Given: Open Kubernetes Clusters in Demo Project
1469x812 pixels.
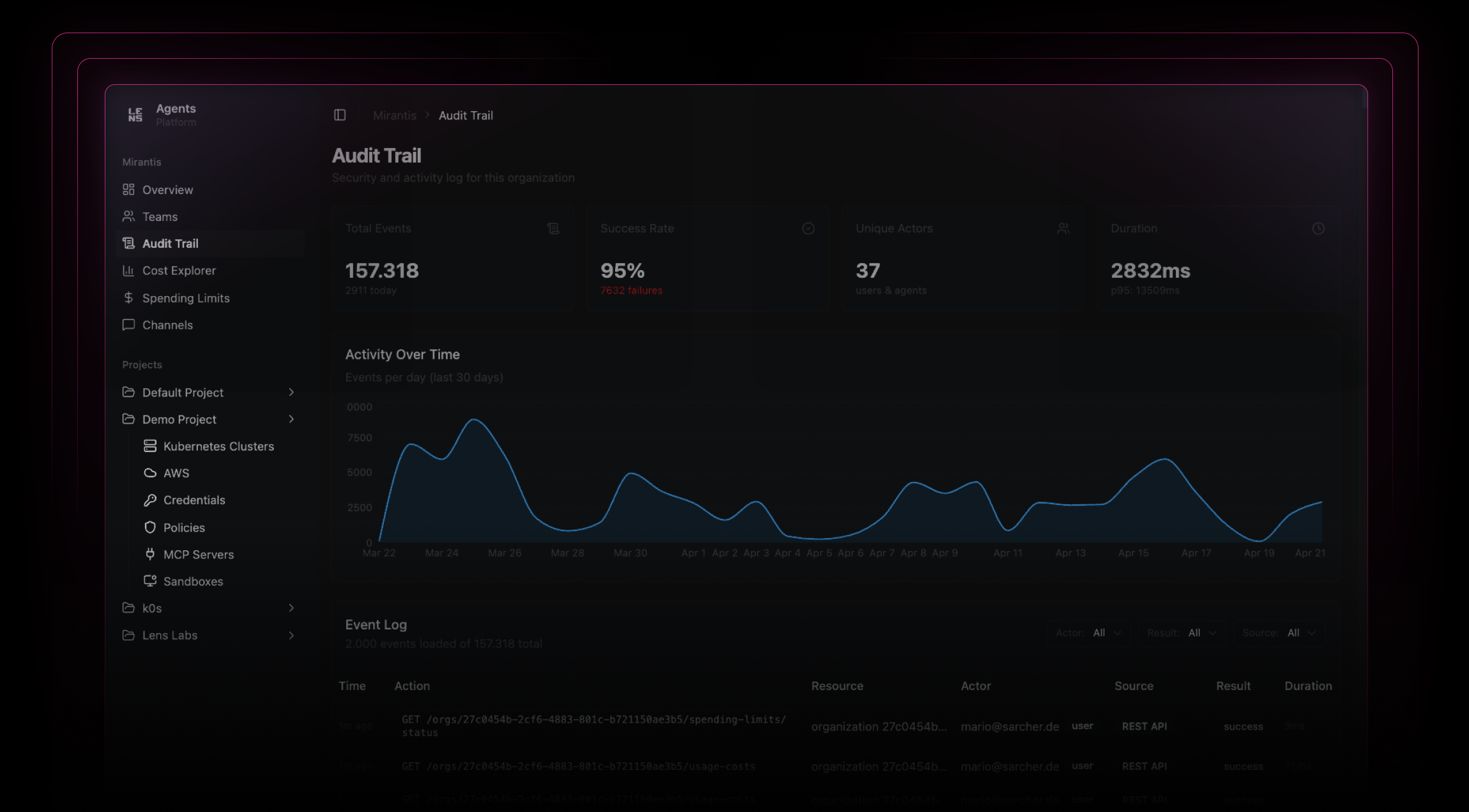Looking at the screenshot, I should tap(218, 446).
